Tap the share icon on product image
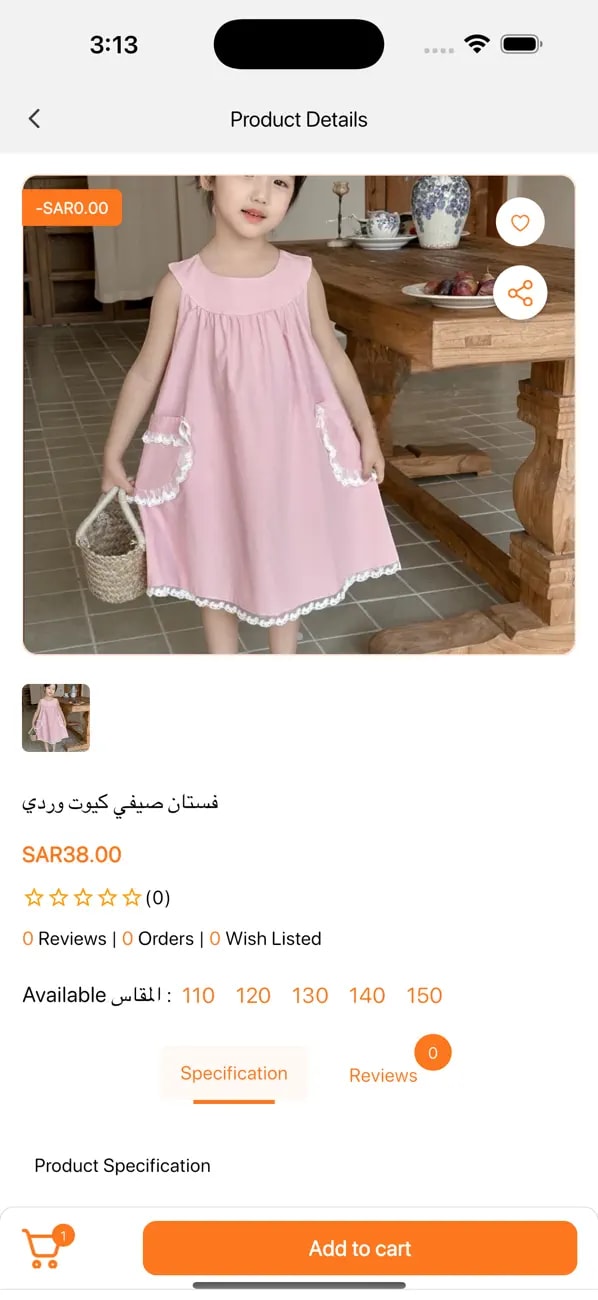The width and height of the screenshot is (598, 1300). (520, 293)
